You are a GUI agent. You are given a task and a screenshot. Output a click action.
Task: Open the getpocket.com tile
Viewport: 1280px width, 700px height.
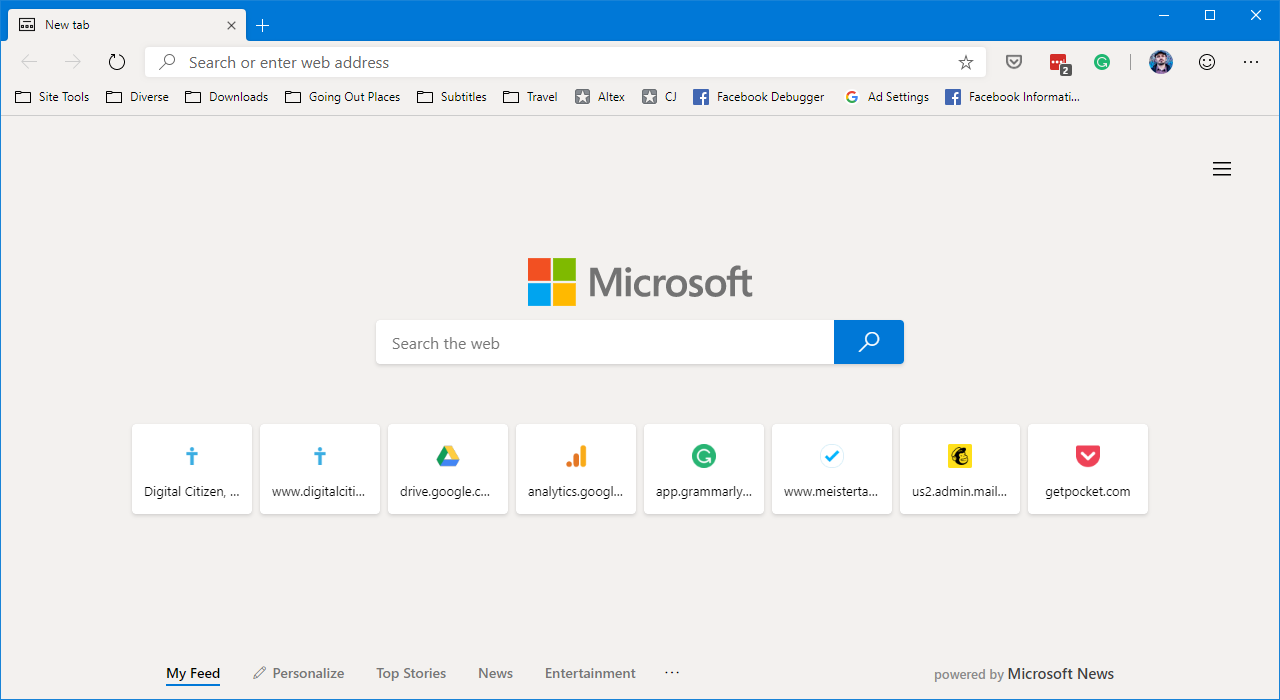[x=1087, y=468]
